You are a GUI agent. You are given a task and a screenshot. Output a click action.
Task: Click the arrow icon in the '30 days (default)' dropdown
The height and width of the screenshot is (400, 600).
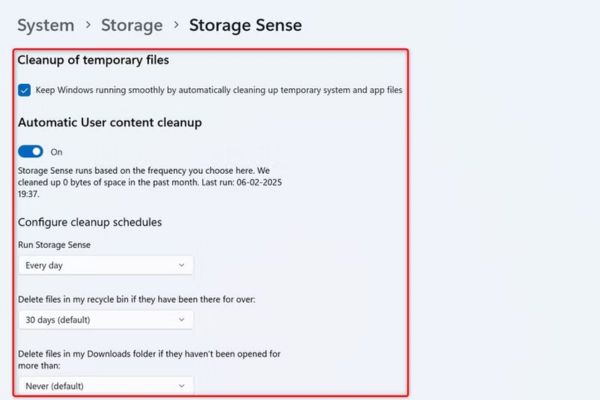181,320
